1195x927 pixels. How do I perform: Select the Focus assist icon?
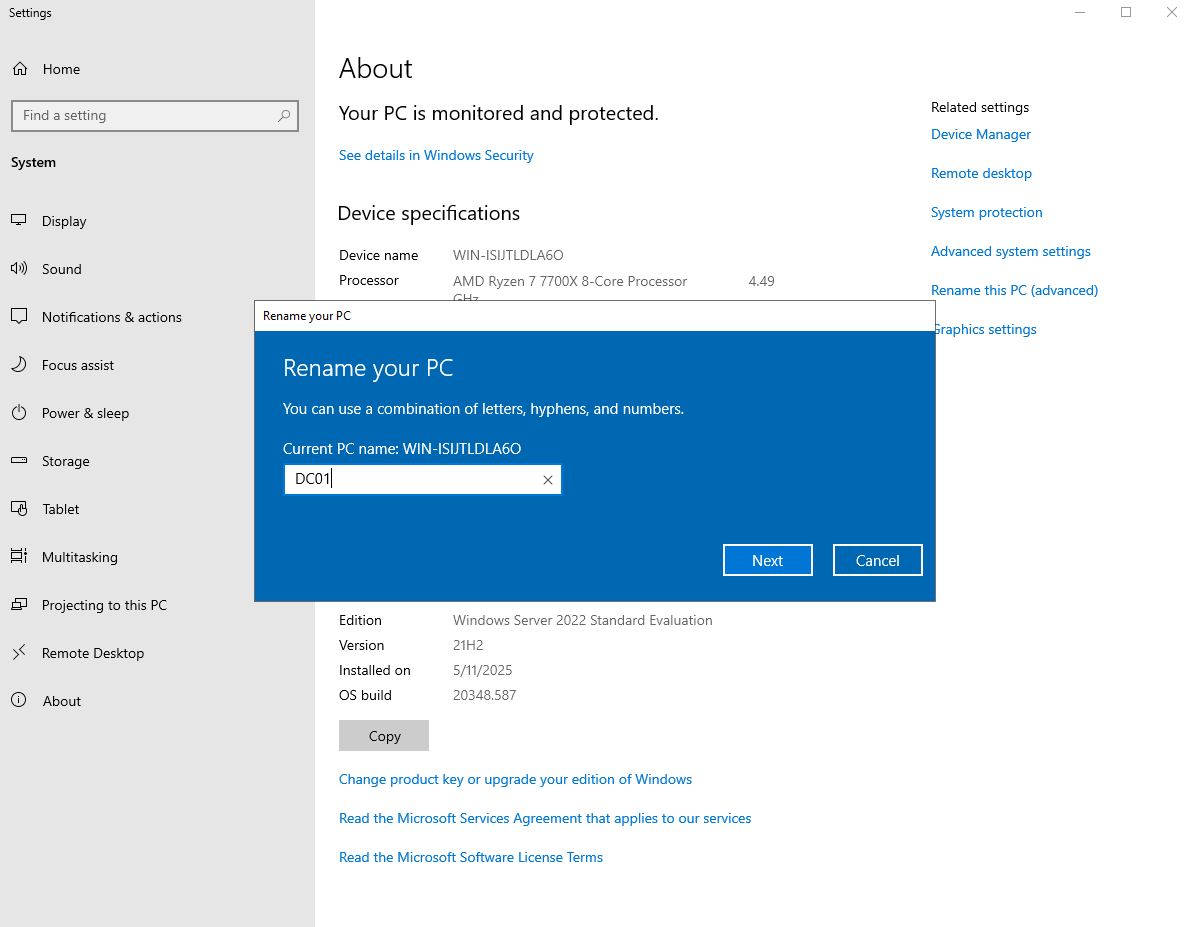click(21, 365)
